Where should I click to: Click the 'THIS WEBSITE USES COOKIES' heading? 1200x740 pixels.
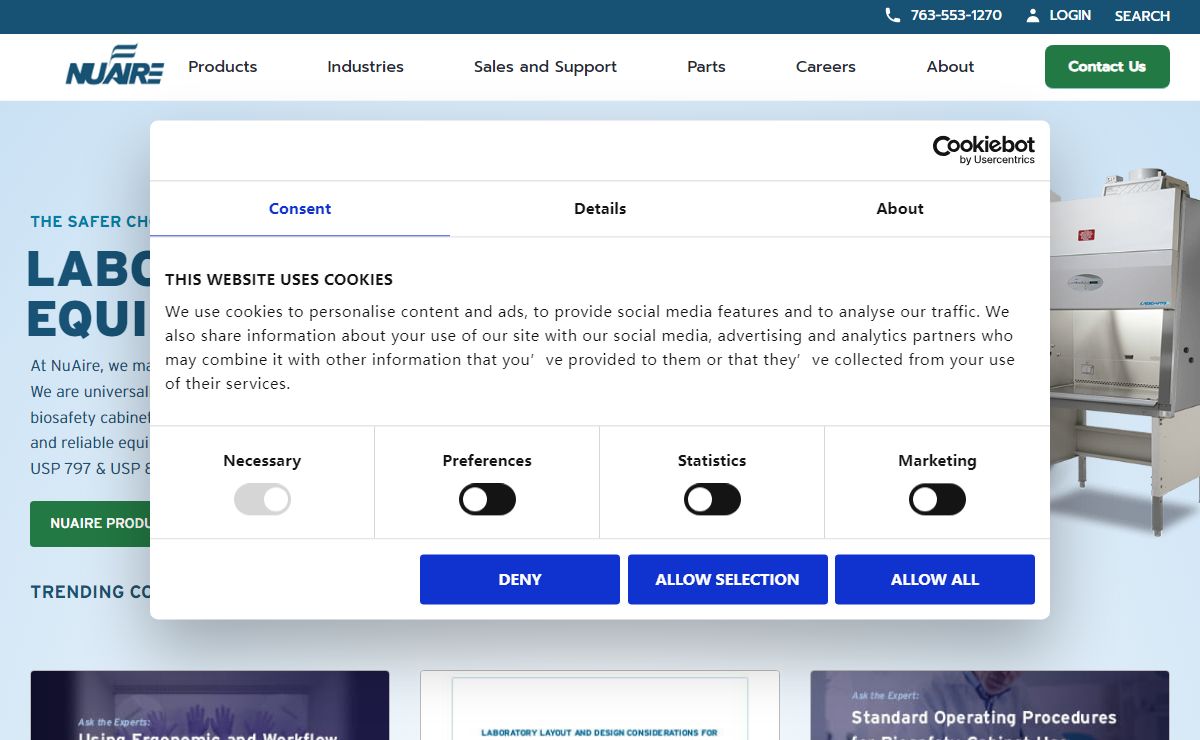pos(279,279)
